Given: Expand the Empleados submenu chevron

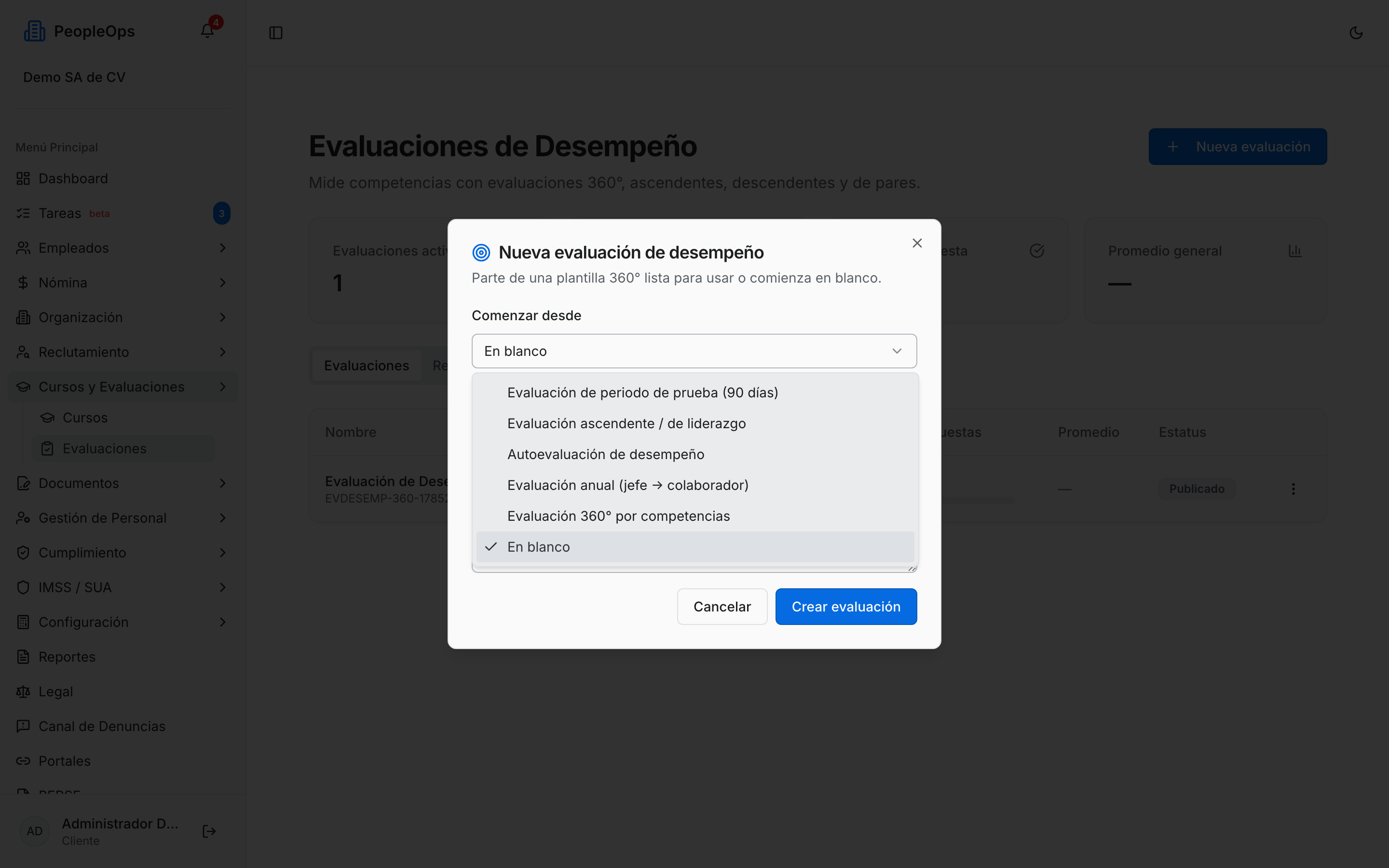Looking at the screenshot, I should point(223,248).
